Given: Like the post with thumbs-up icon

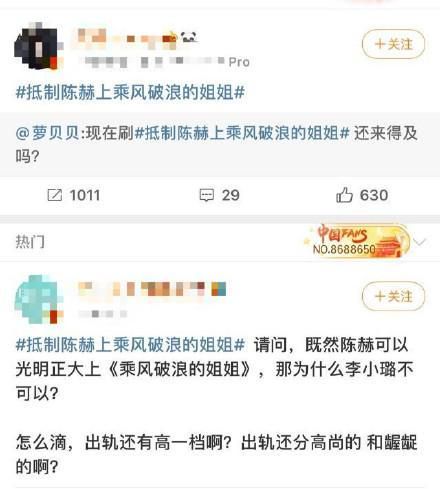Looking at the screenshot, I should pos(344,195).
